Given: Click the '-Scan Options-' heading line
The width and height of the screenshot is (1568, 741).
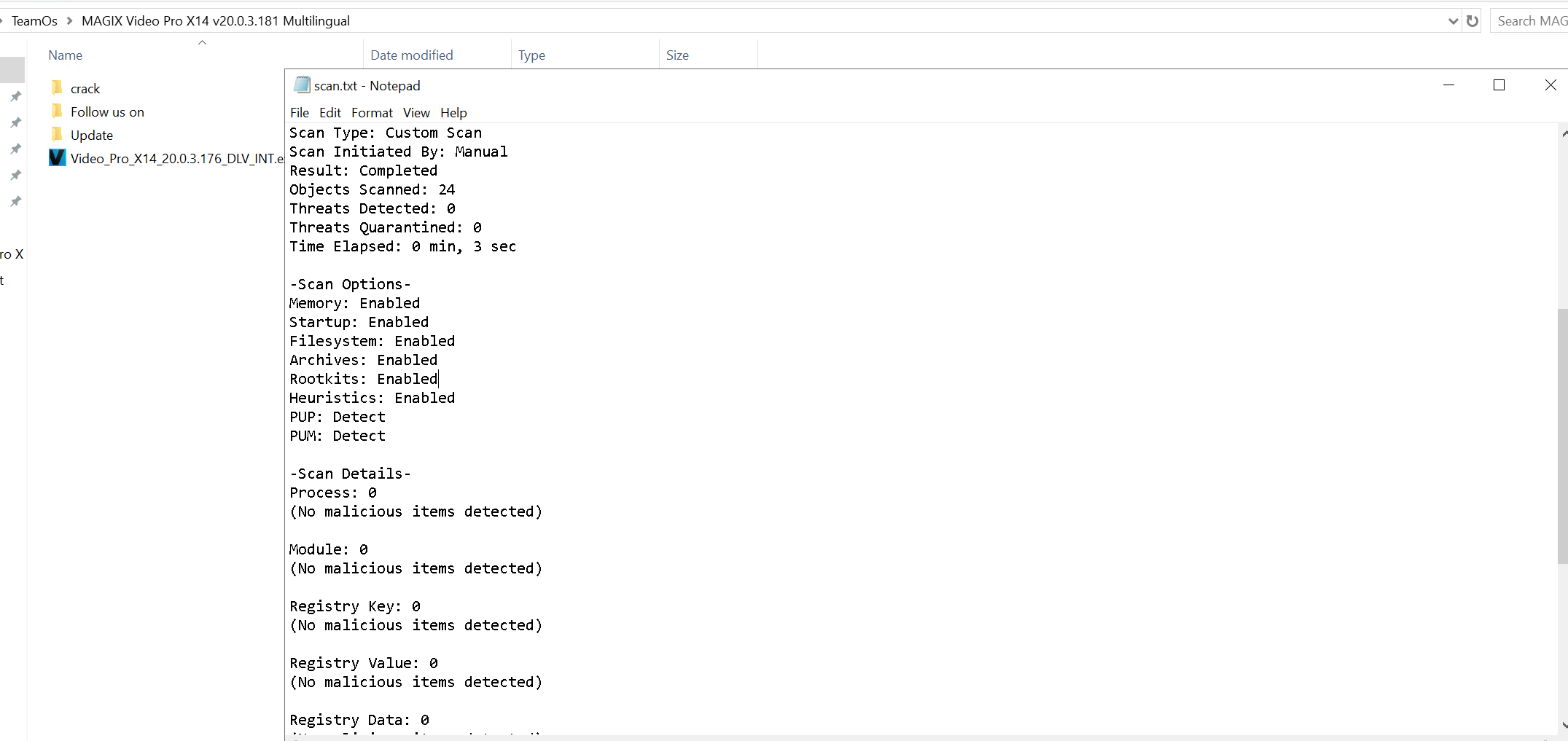Looking at the screenshot, I should pos(351,284).
